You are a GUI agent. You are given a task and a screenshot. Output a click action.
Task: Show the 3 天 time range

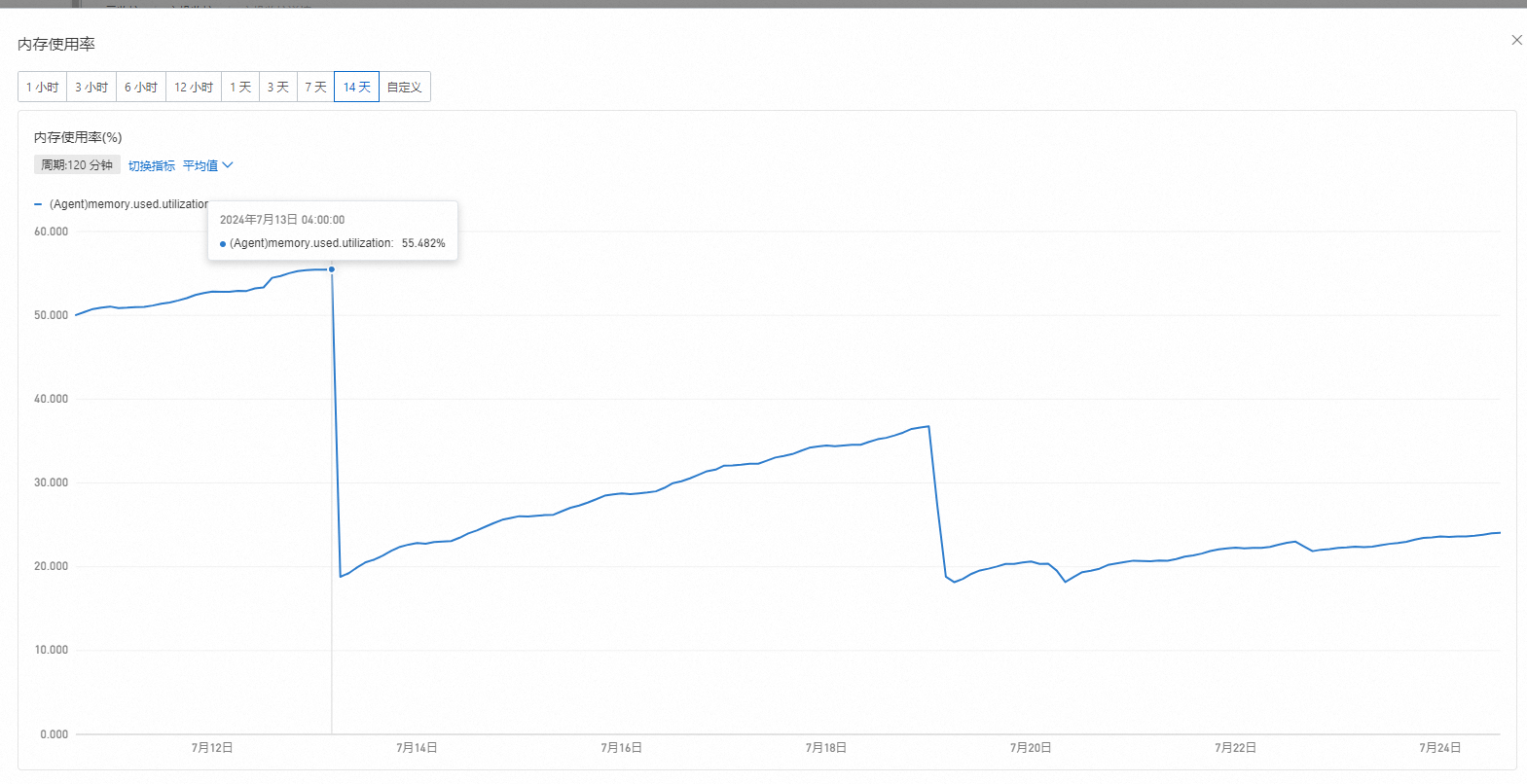(278, 87)
